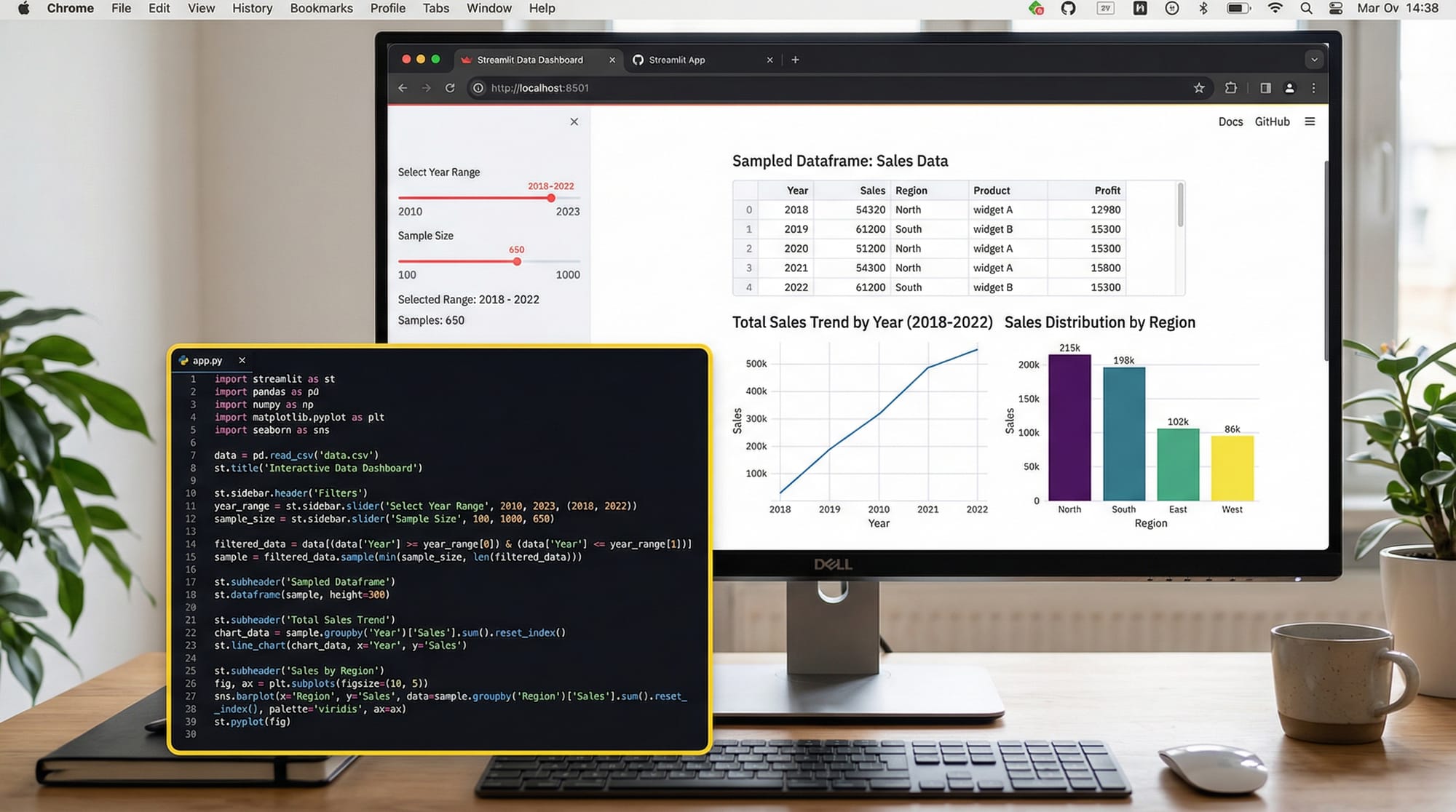This screenshot has width=1456, height=812.
Task: Open the History menu
Action: (252, 8)
